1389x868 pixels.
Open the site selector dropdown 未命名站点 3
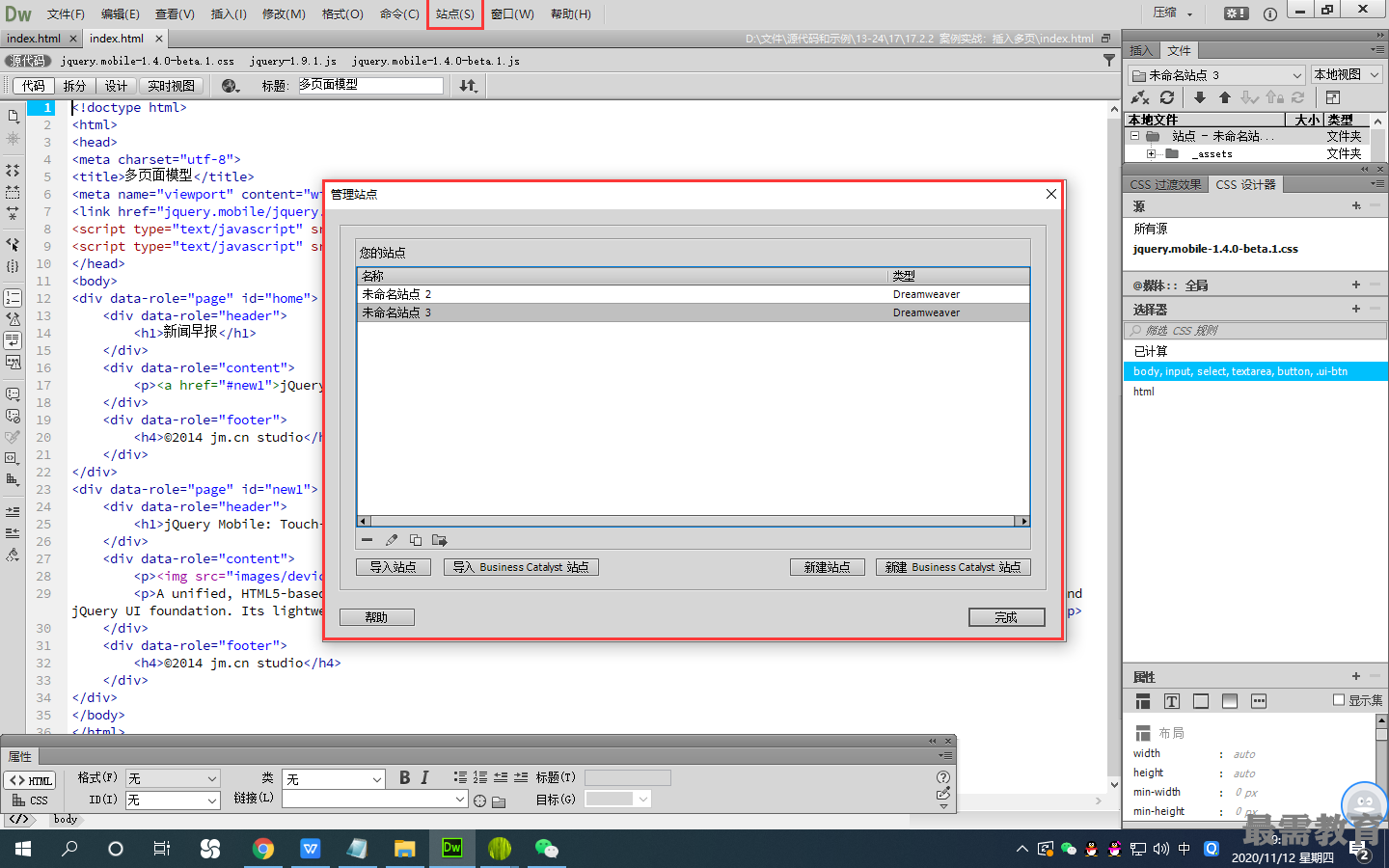click(1217, 74)
